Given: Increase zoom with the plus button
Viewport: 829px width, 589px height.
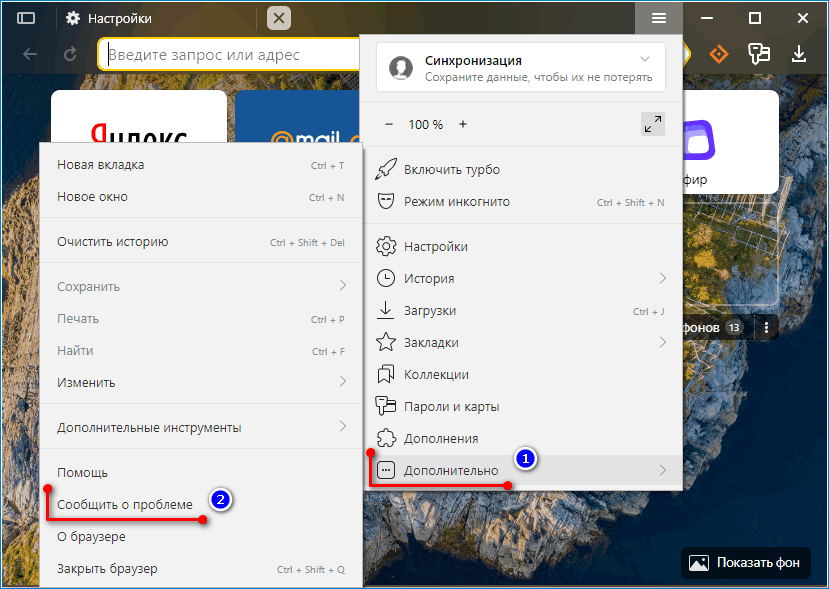Looking at the screenshot, I should 462,124.
